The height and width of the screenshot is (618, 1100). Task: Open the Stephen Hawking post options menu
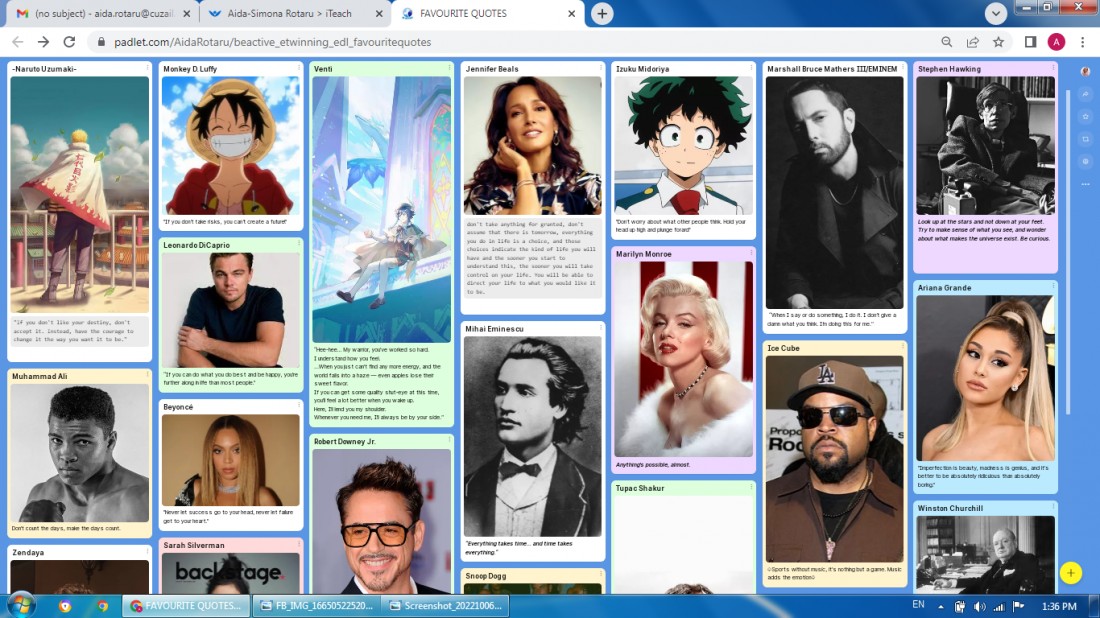click(1053, 68)
